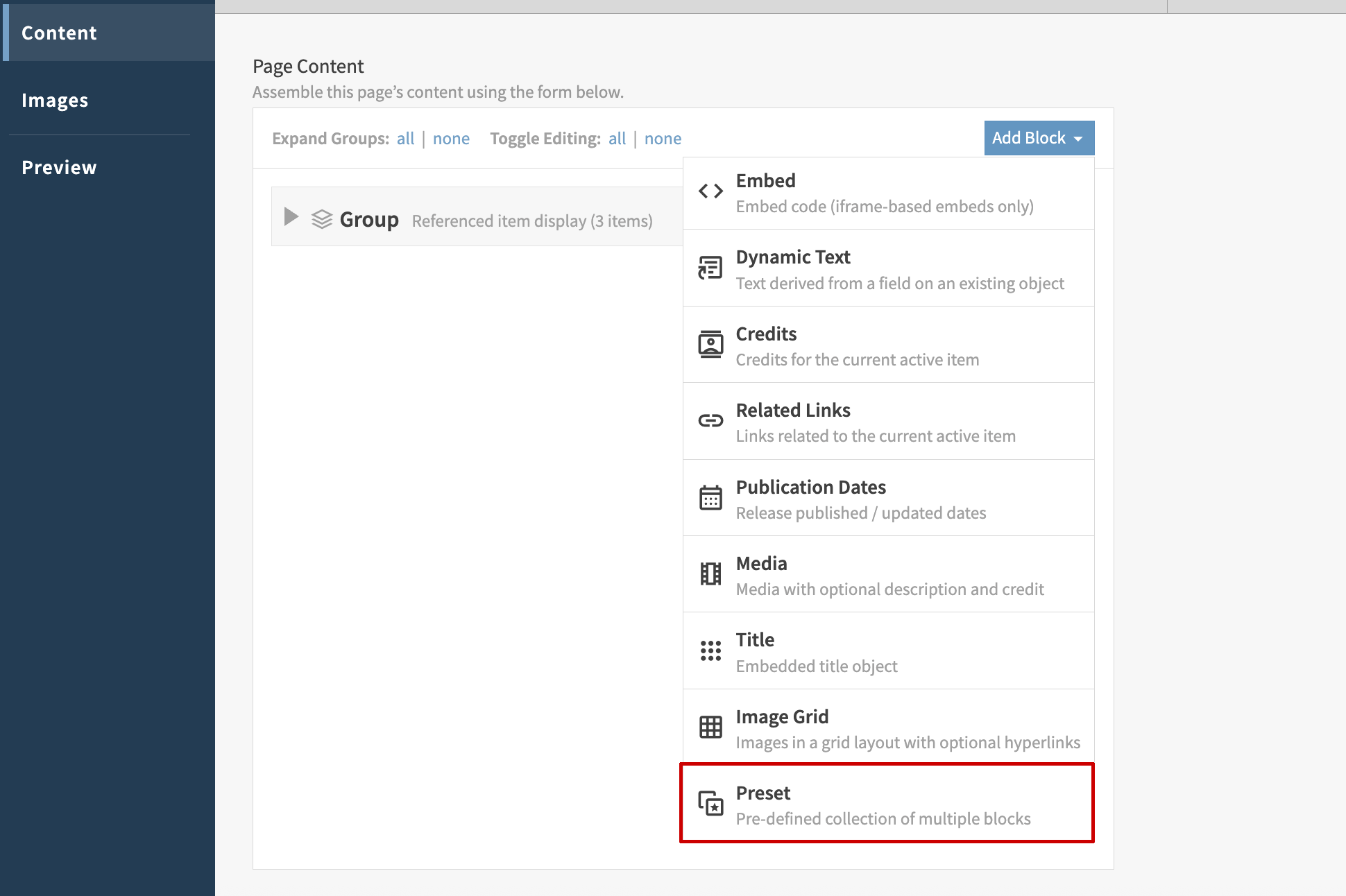This screenshot has height=896, width=1346.
Task: Click the Image Grid icon
Action: (x=710, y=727)
